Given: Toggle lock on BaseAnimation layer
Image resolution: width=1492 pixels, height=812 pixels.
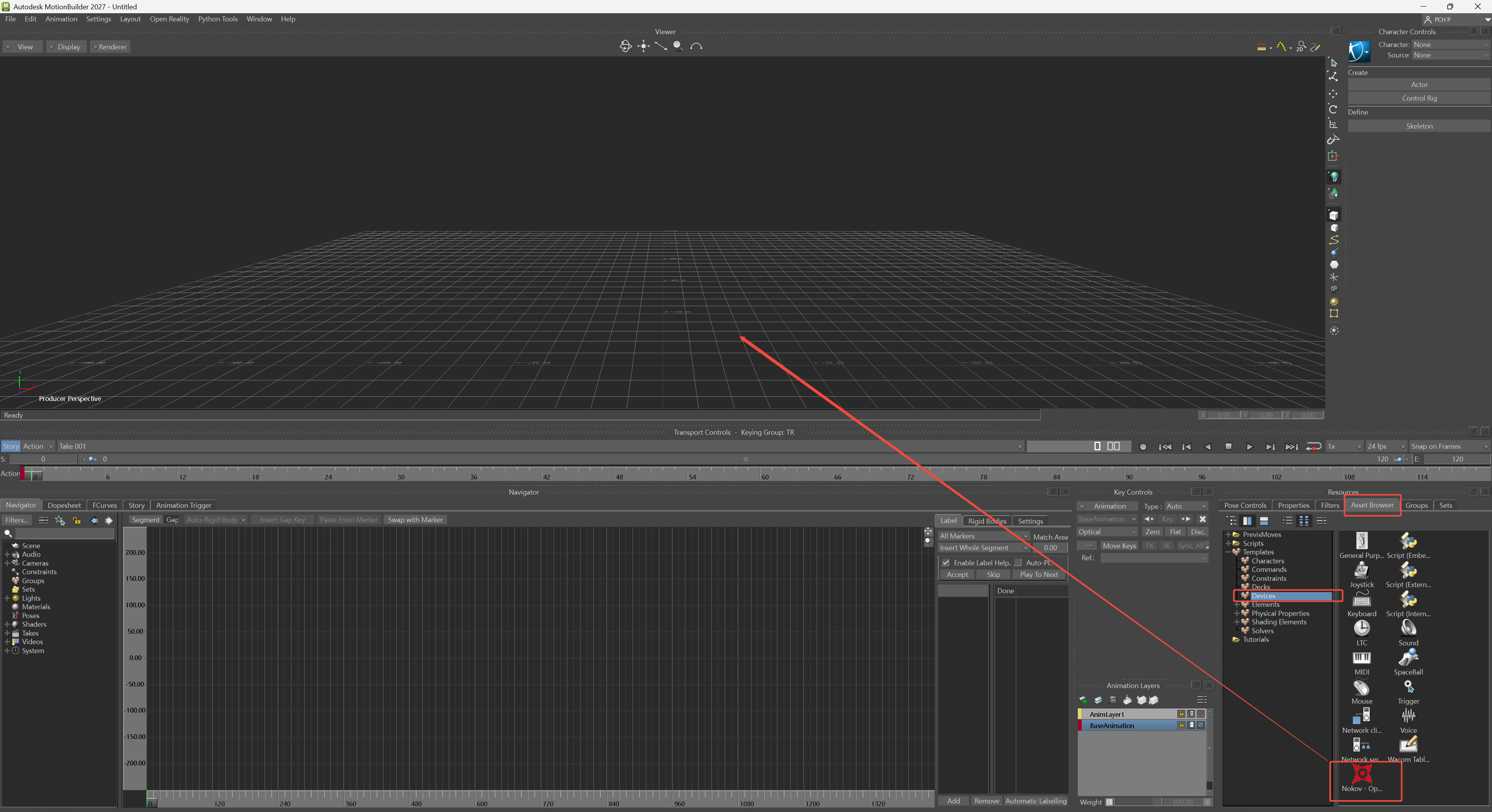Looking at the screenshot, I should click(1181, 725).
